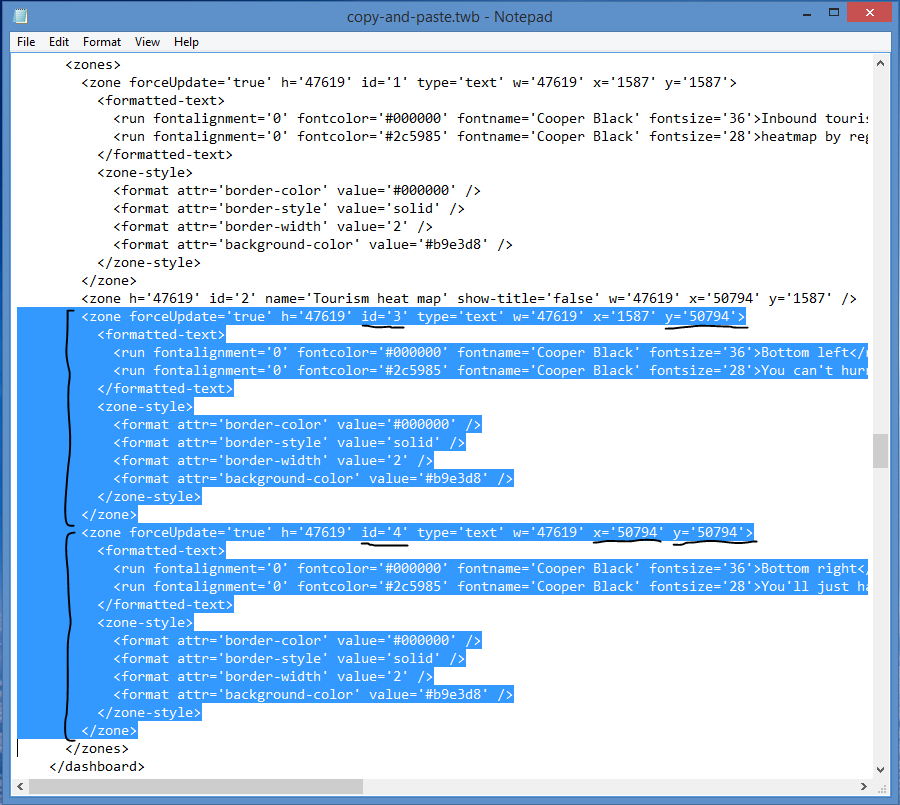
Task: Click the horizontal scrollbar right arrow
Action: click(x=863, y=786)
